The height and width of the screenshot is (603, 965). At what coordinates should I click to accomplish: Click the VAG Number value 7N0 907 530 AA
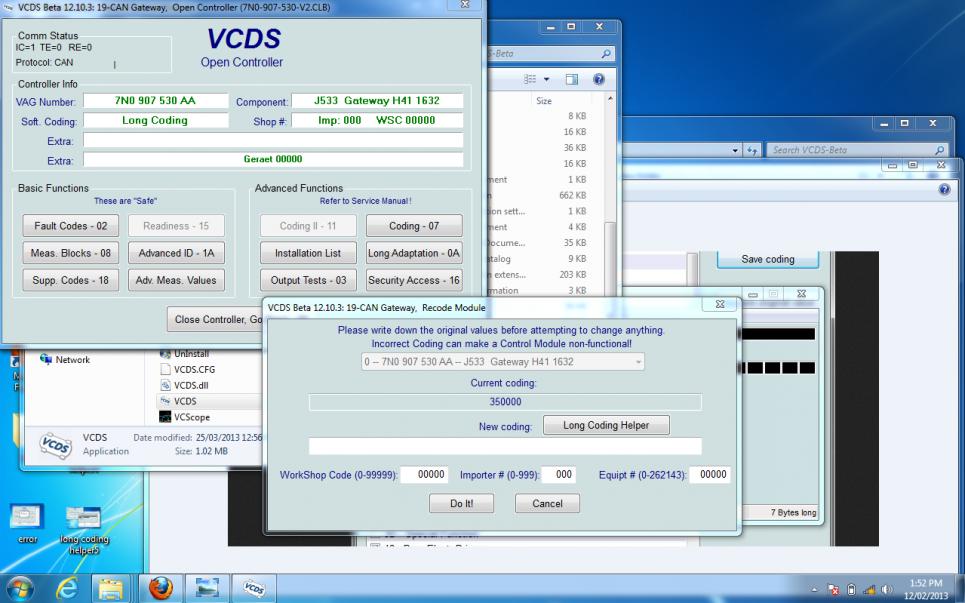click(156, 100)
